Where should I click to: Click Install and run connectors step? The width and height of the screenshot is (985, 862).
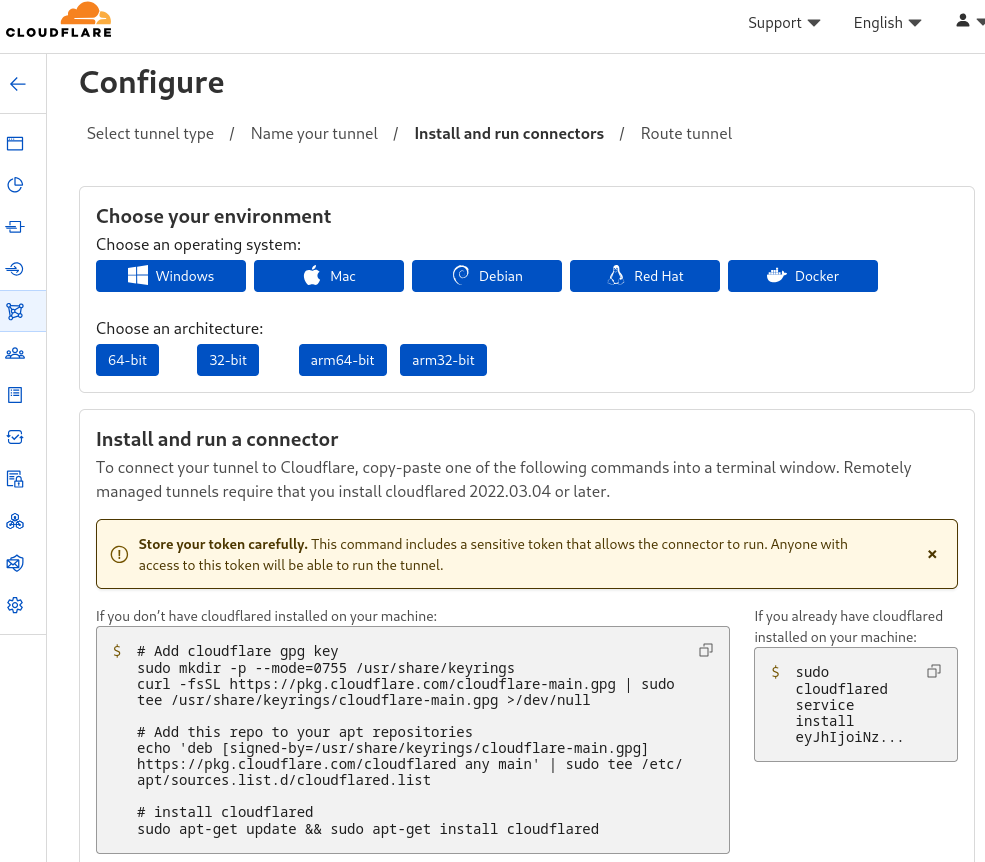(x=509, y=134)
